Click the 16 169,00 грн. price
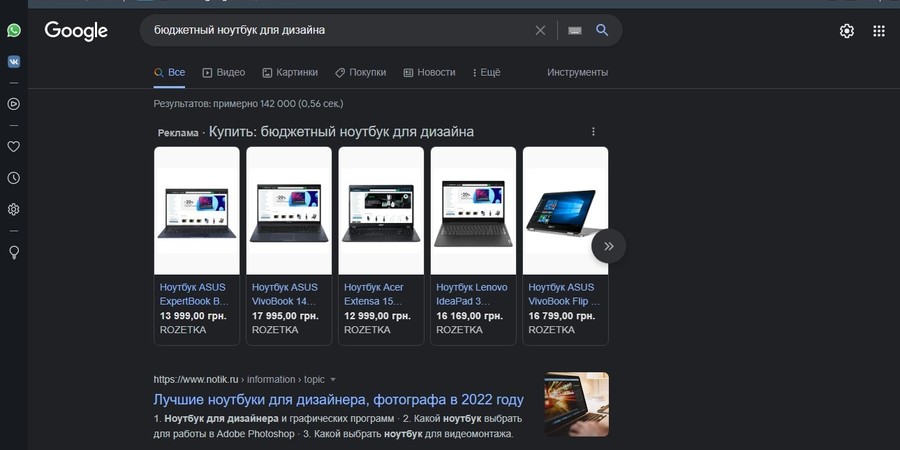The image size is (900, 450). (x=470, y=316)
